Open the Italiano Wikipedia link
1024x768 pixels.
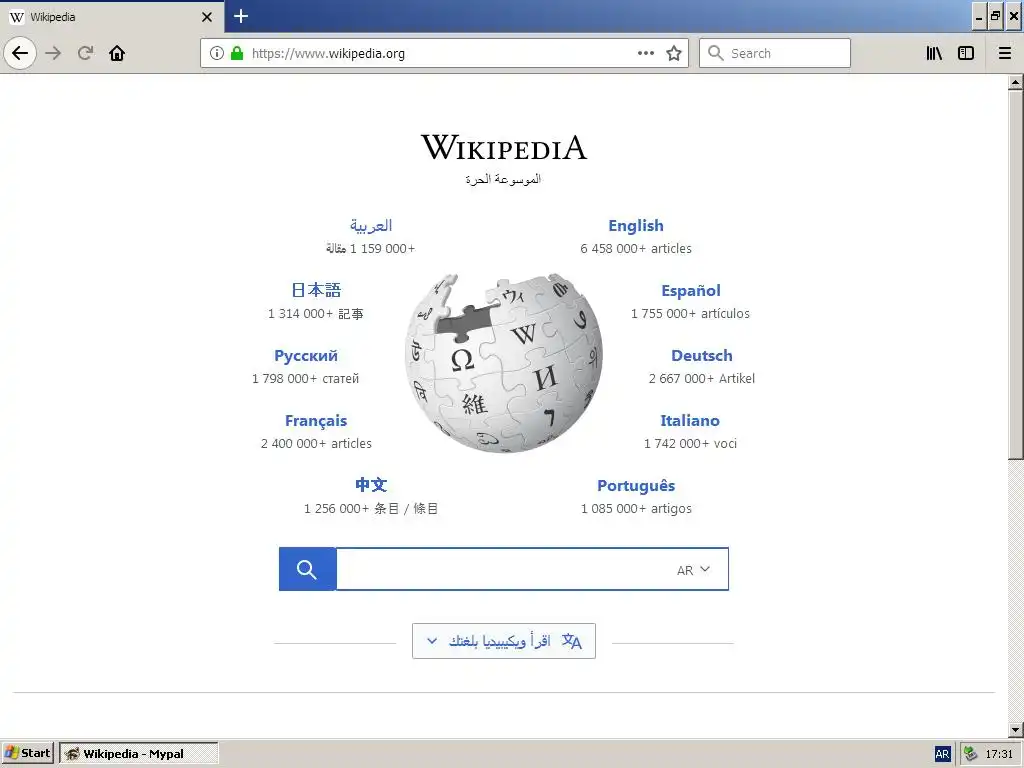click(690, 421)
